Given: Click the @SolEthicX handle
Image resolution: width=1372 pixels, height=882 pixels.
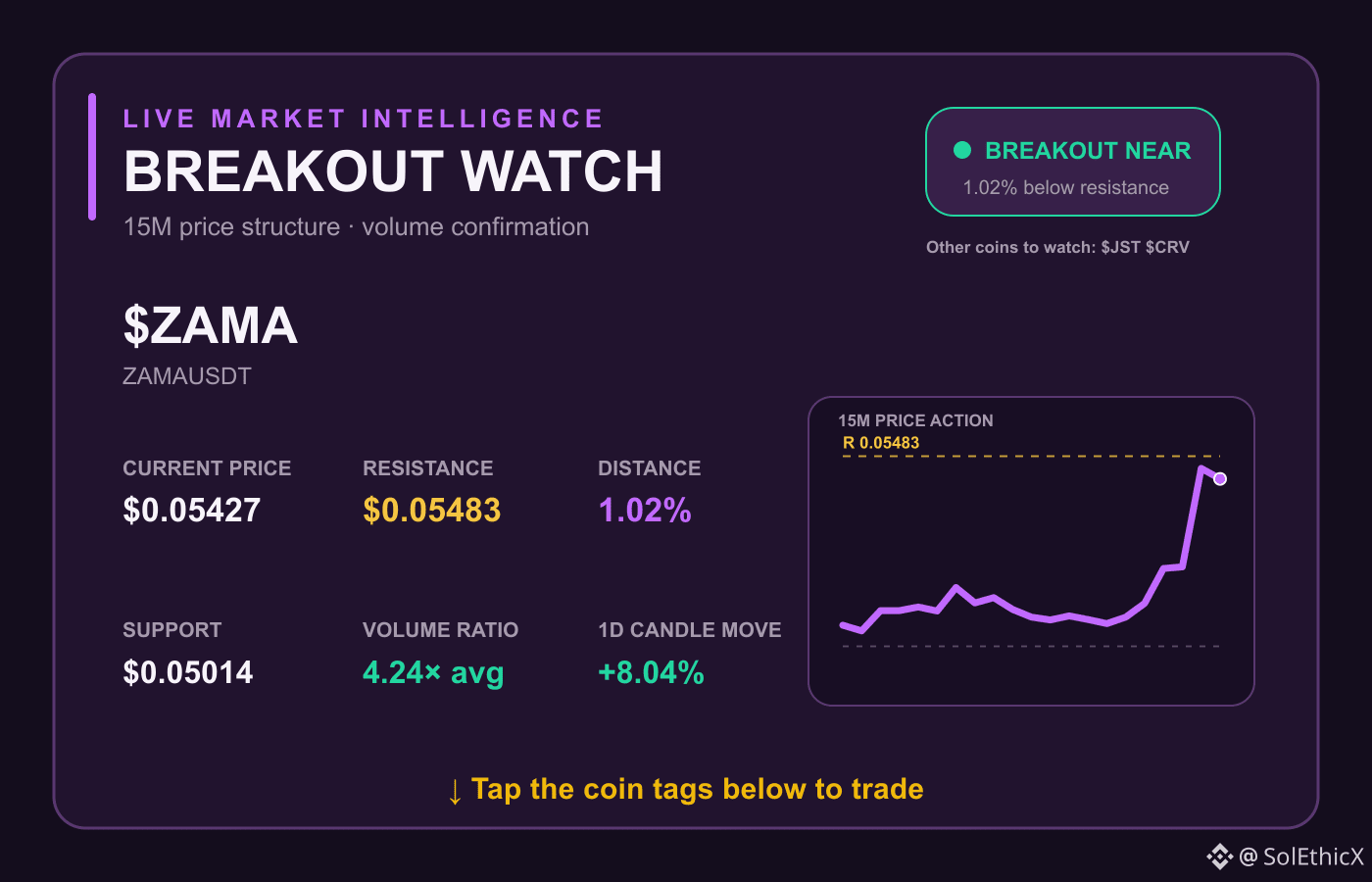Looking at the screenshot, I should [x=1301, y=857].
